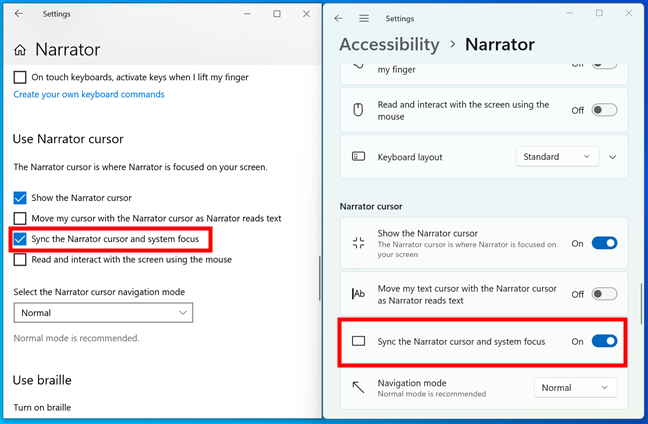Viewport: 648px width, 424px height.
Task: Open Narrator cursor navigation mode Normal dropdown
Action: coord(103,313)
